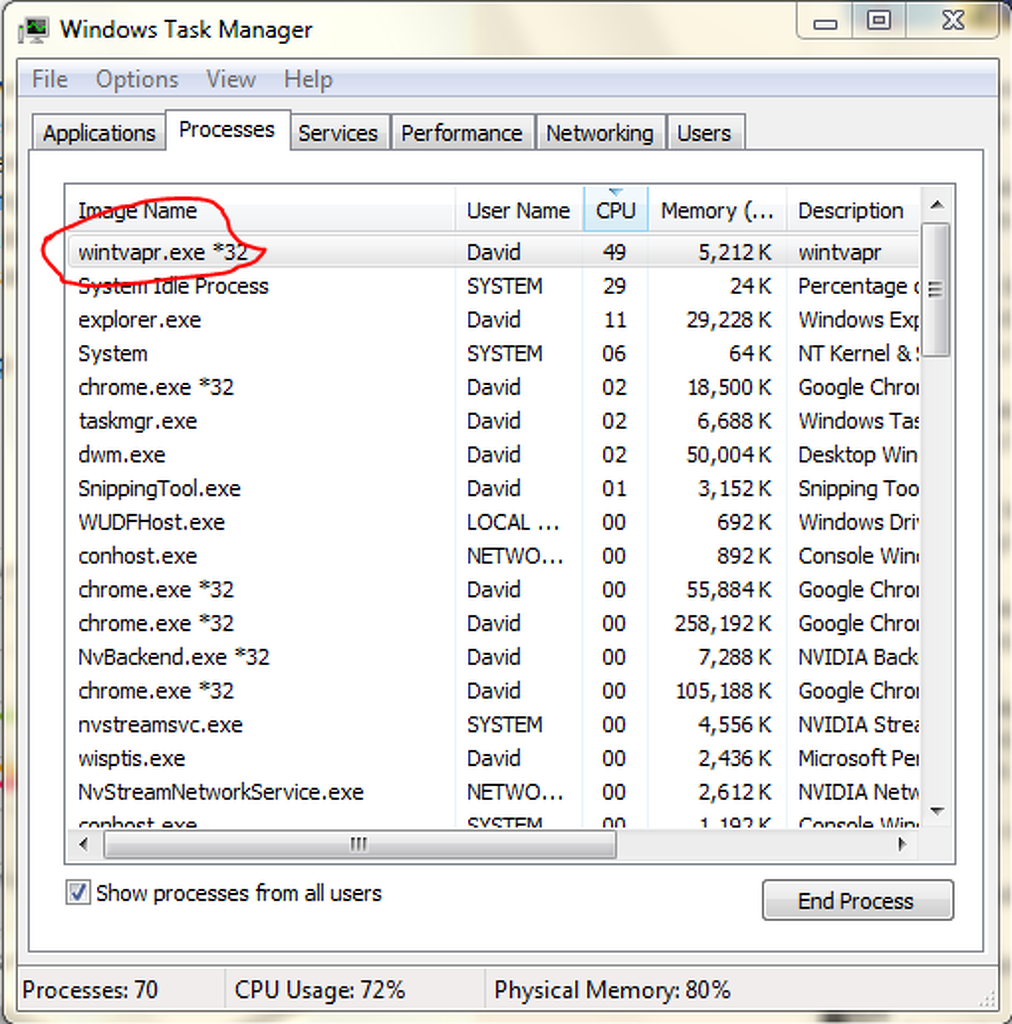Click the 50,004 K memory value
Viewport: 1012px width, 1024px height.
729,455
